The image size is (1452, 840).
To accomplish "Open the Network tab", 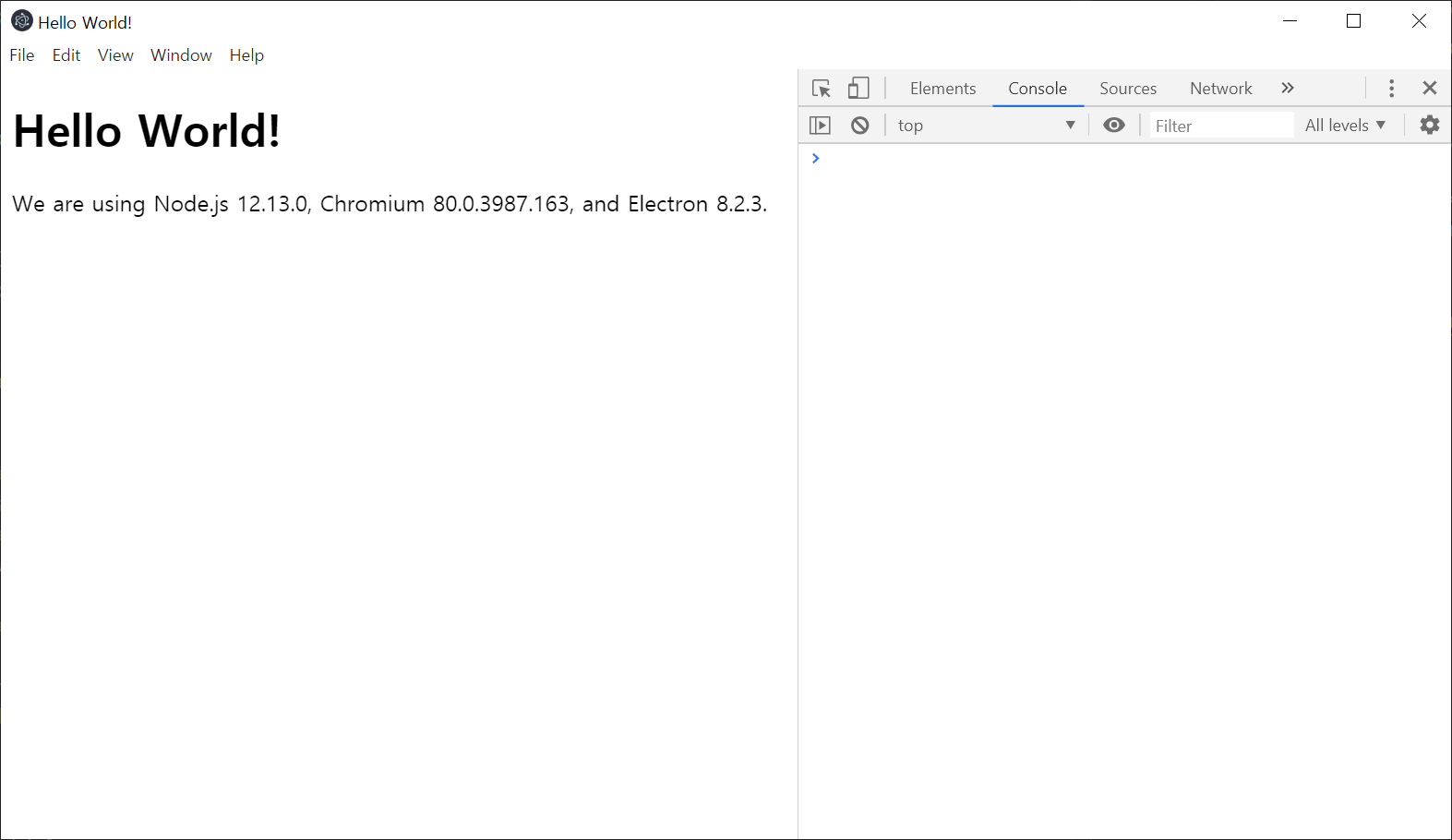I will coord(1220,89).
